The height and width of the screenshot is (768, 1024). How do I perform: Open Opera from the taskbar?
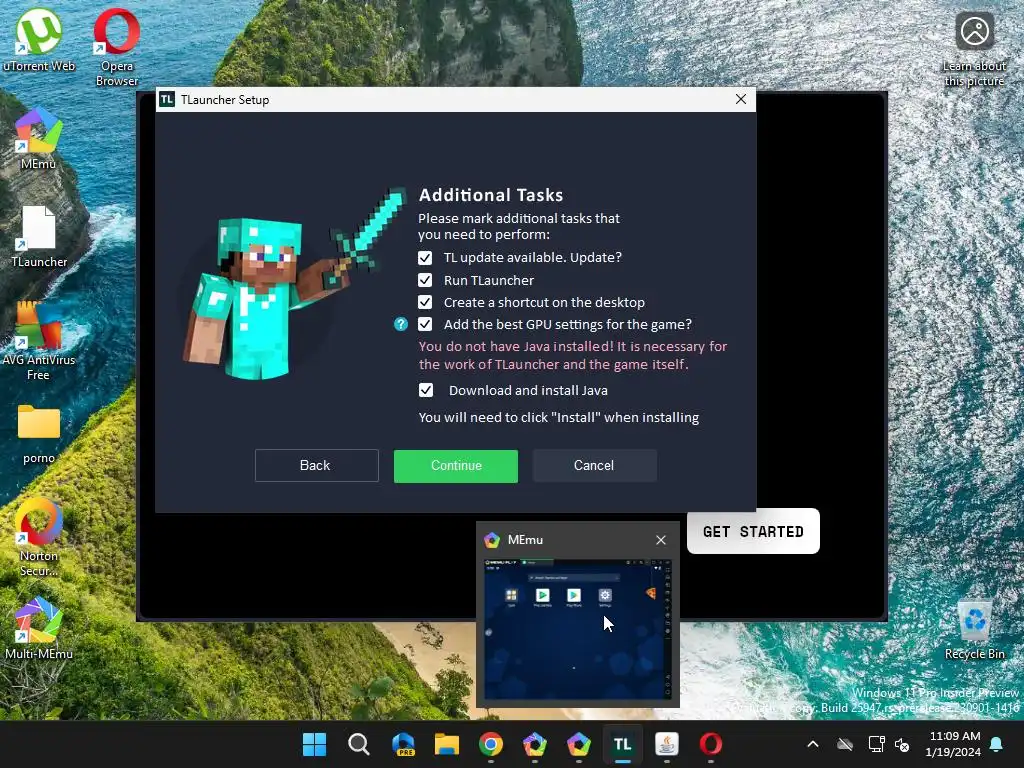click(711, 744)
